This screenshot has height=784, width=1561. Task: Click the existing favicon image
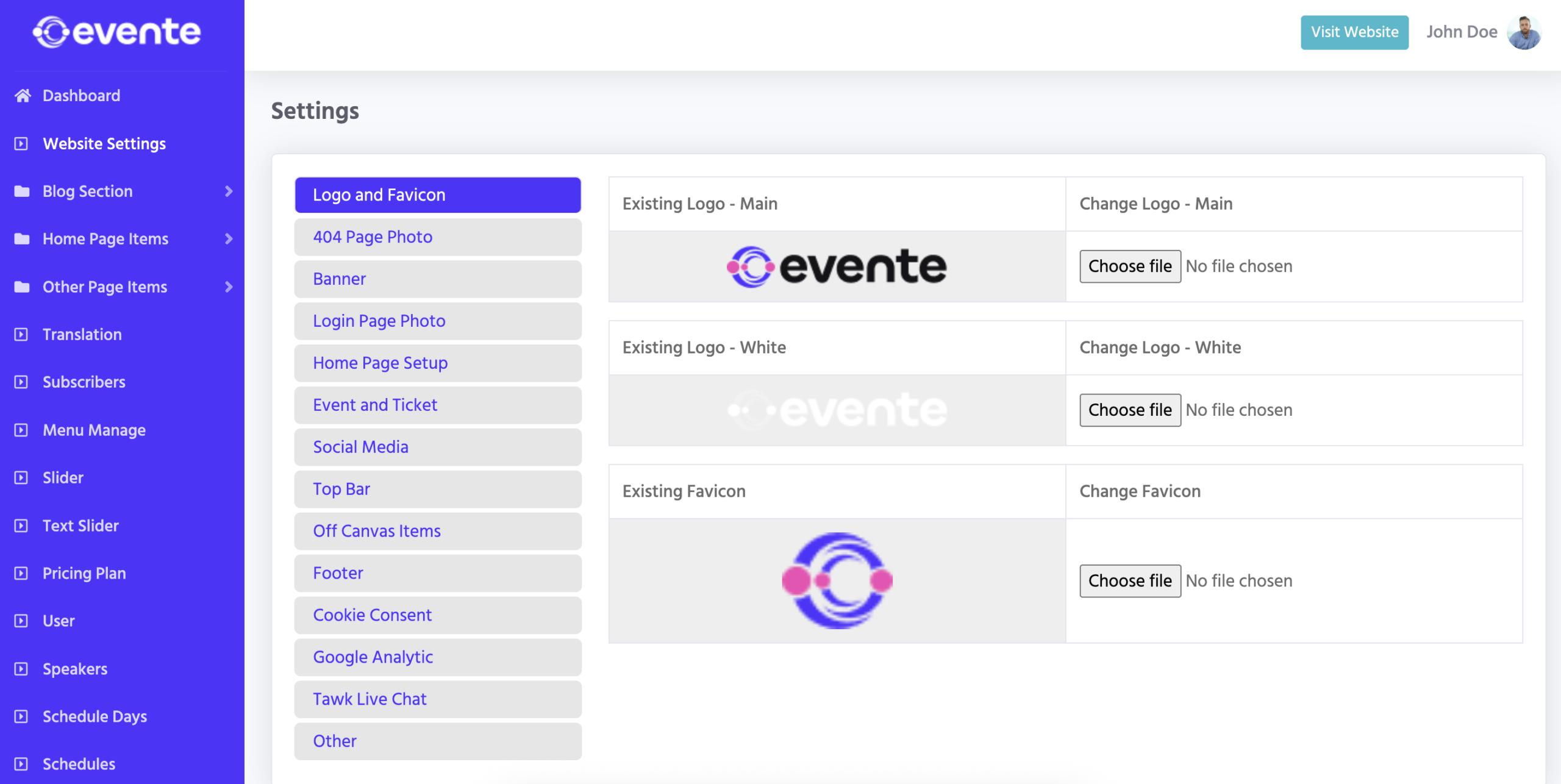click(837, 581)
